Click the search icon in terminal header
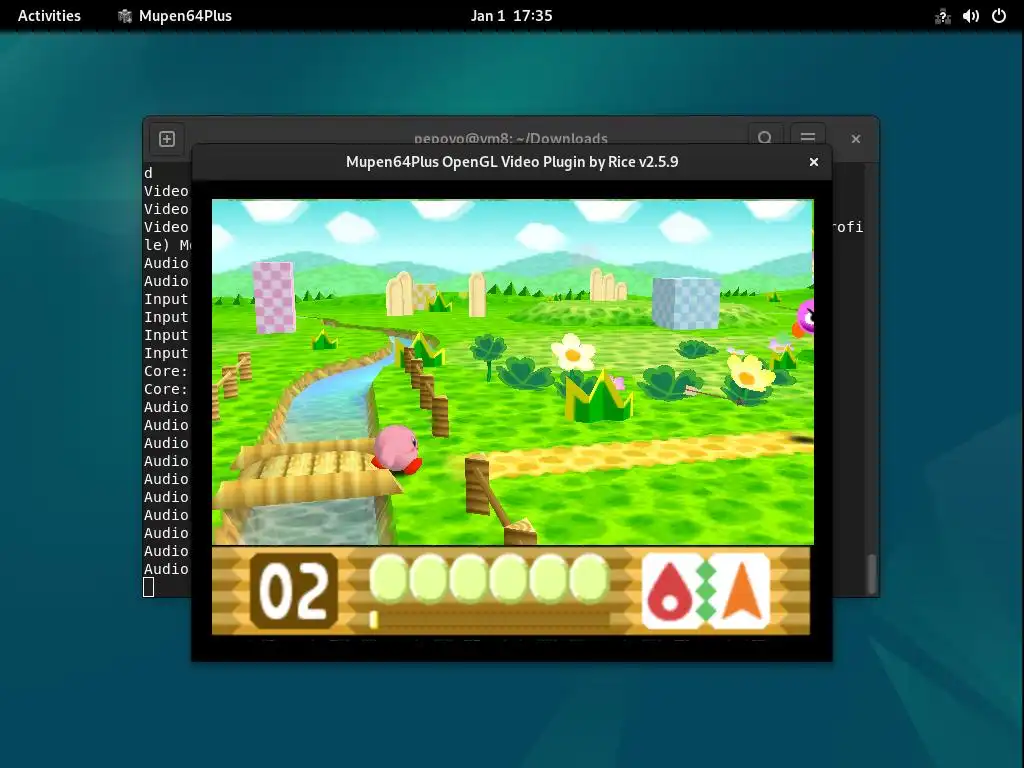The image size is (1024, 768). pos(765,138)
